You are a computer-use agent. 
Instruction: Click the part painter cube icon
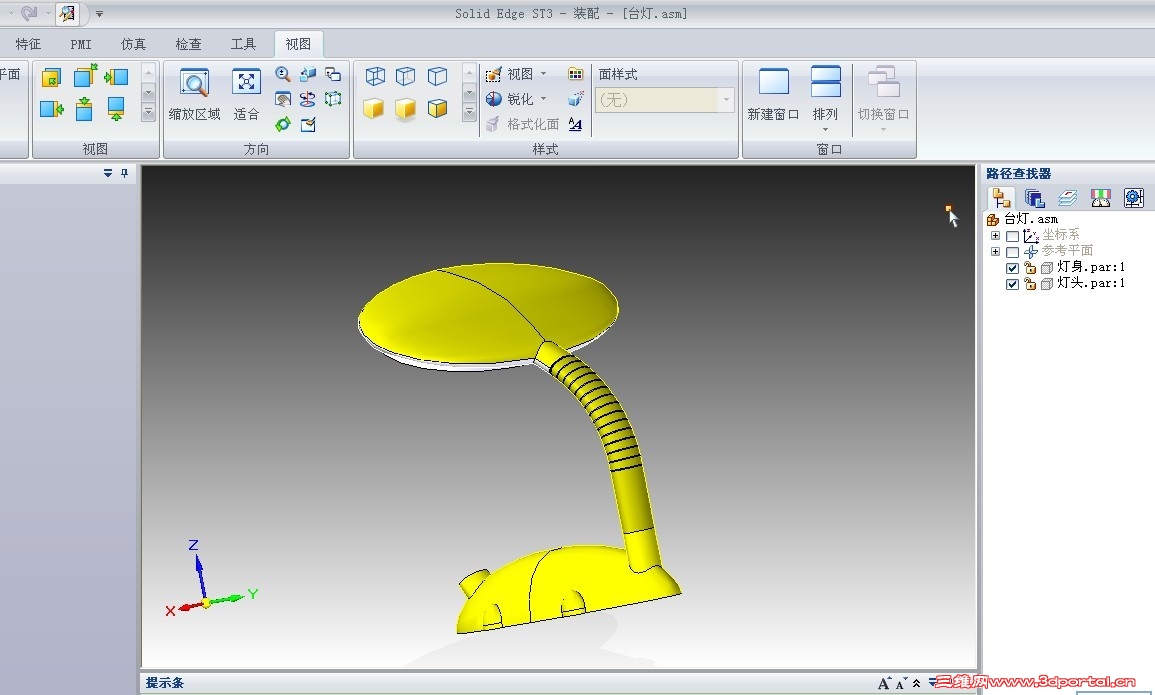coord(575,99)
